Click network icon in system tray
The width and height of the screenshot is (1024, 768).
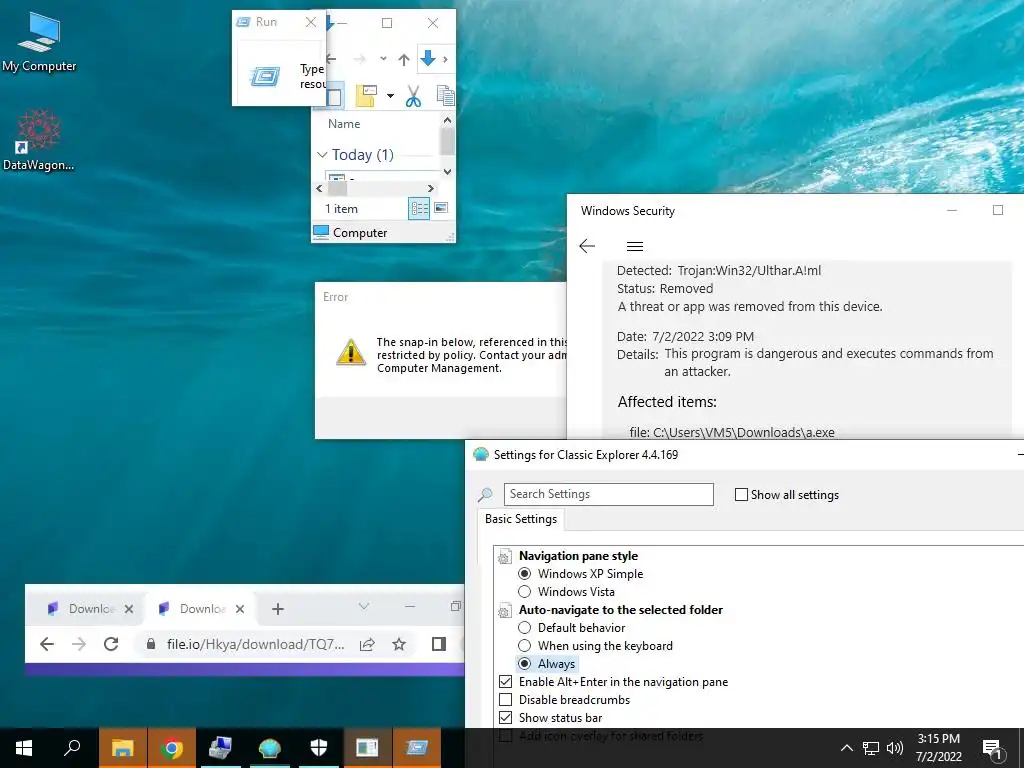(x=871, y=748)
